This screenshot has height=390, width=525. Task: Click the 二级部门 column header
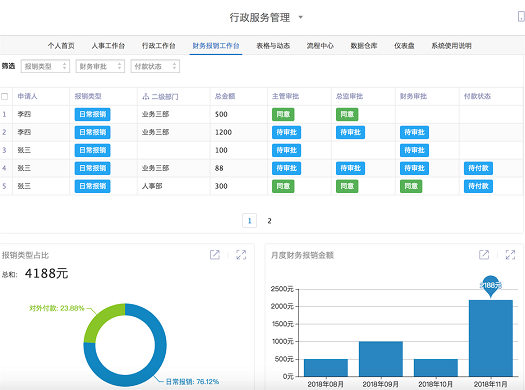[165, 97]
